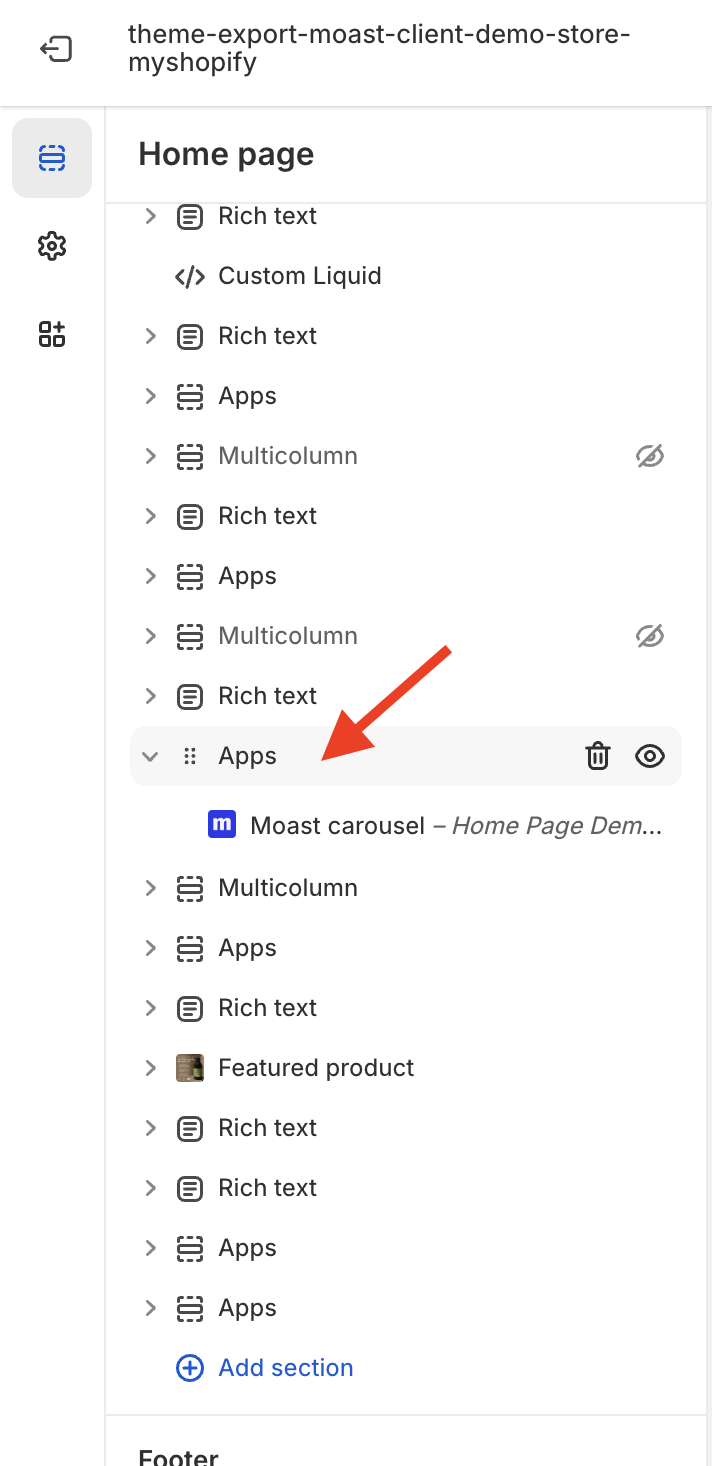Hide the selected Apps section
Screen dimensions: 712x1466
click(650, 756)
